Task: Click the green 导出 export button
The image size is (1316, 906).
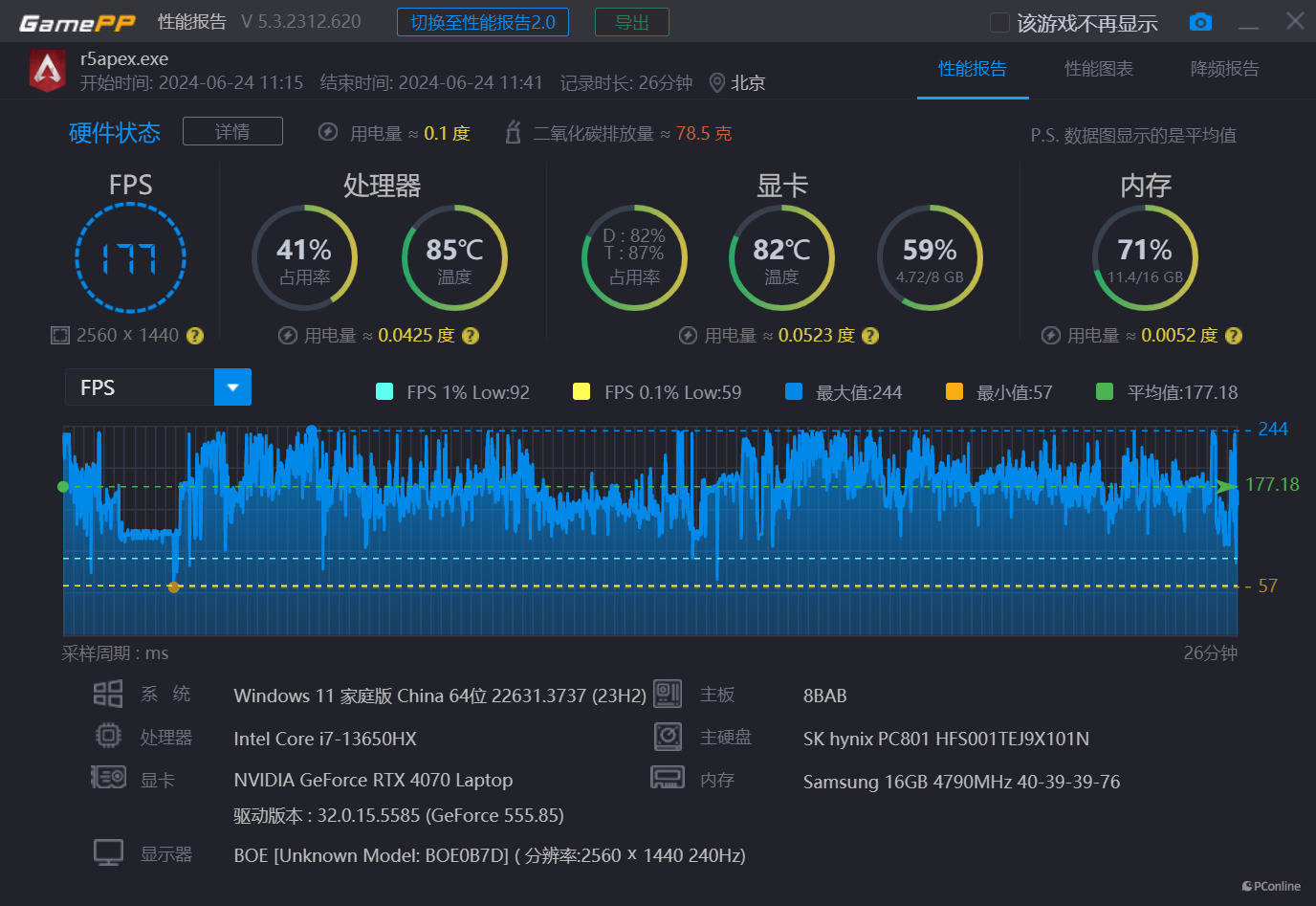Action: (x=631, y=22)
